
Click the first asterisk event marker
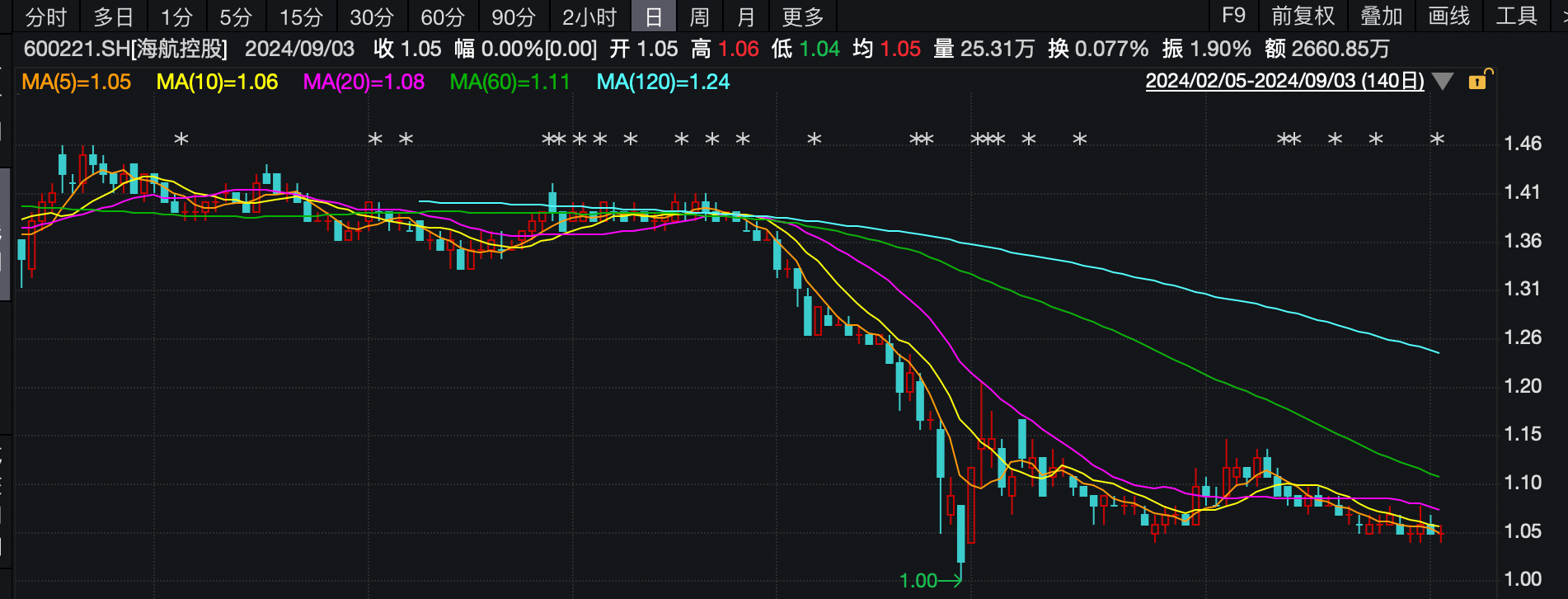[x=181, y=139]
